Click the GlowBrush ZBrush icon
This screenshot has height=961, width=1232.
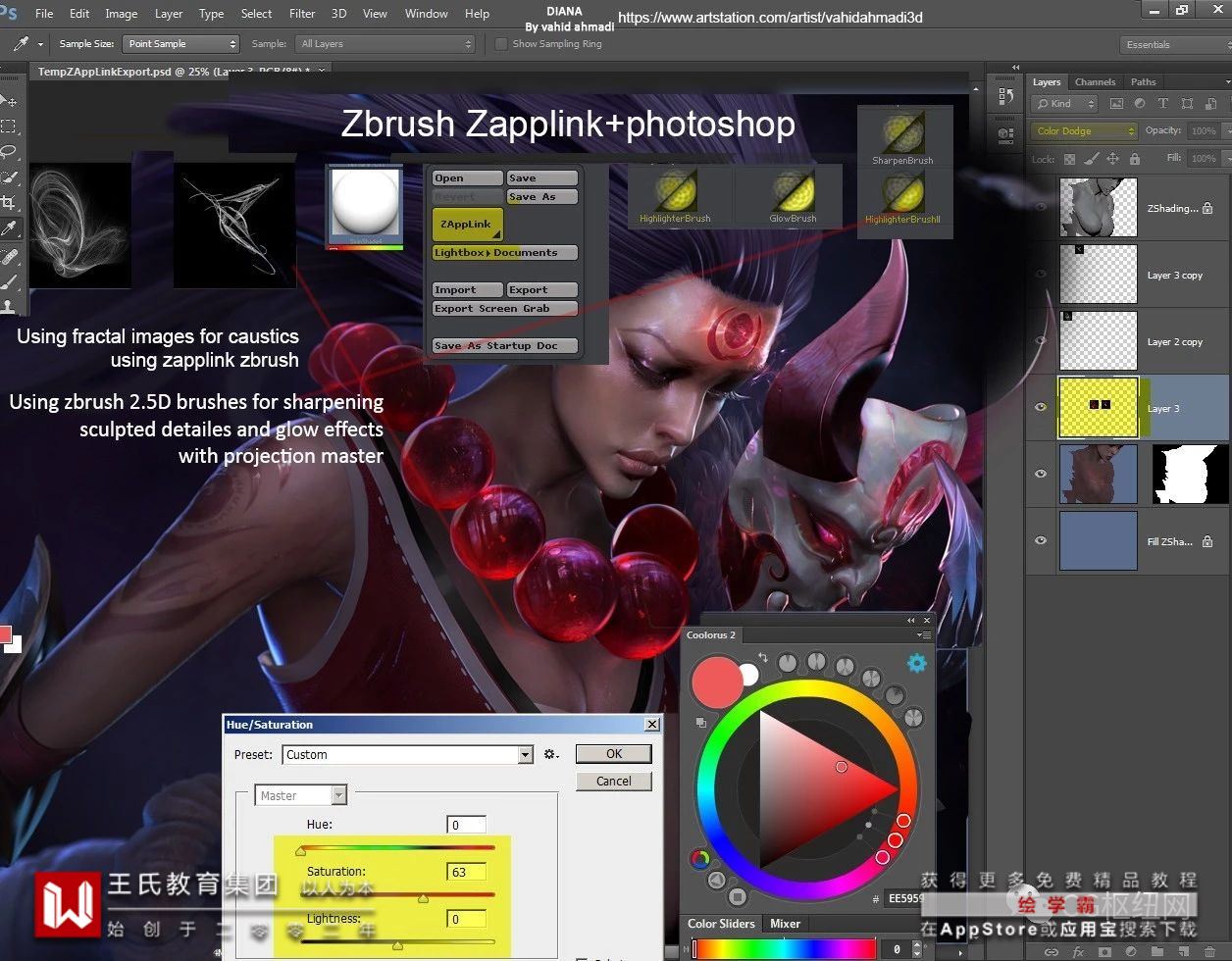click(x=793, y=195)
